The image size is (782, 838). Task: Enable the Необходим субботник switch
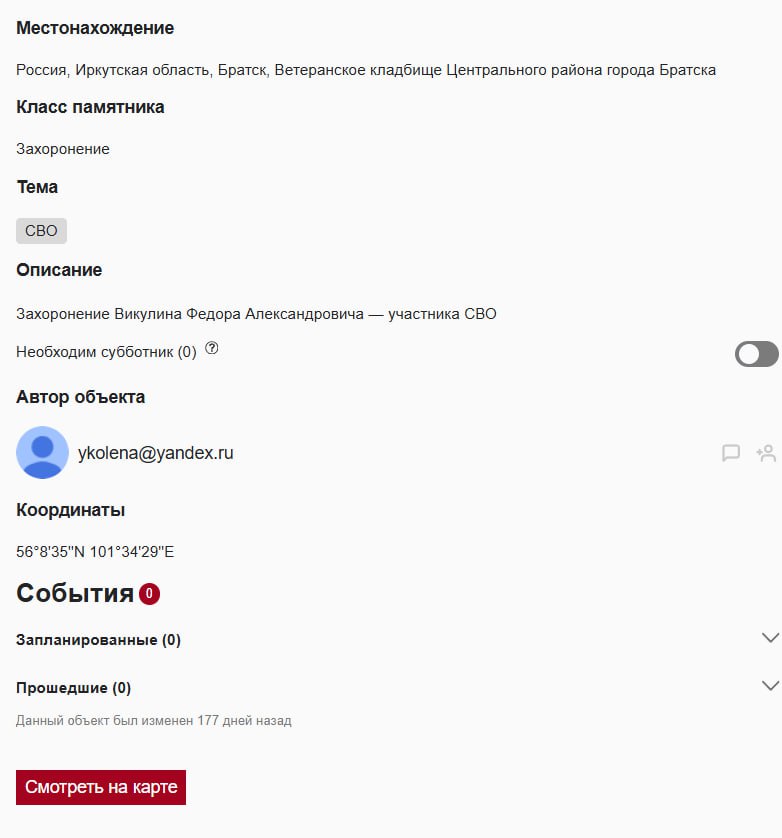point(756,354)
